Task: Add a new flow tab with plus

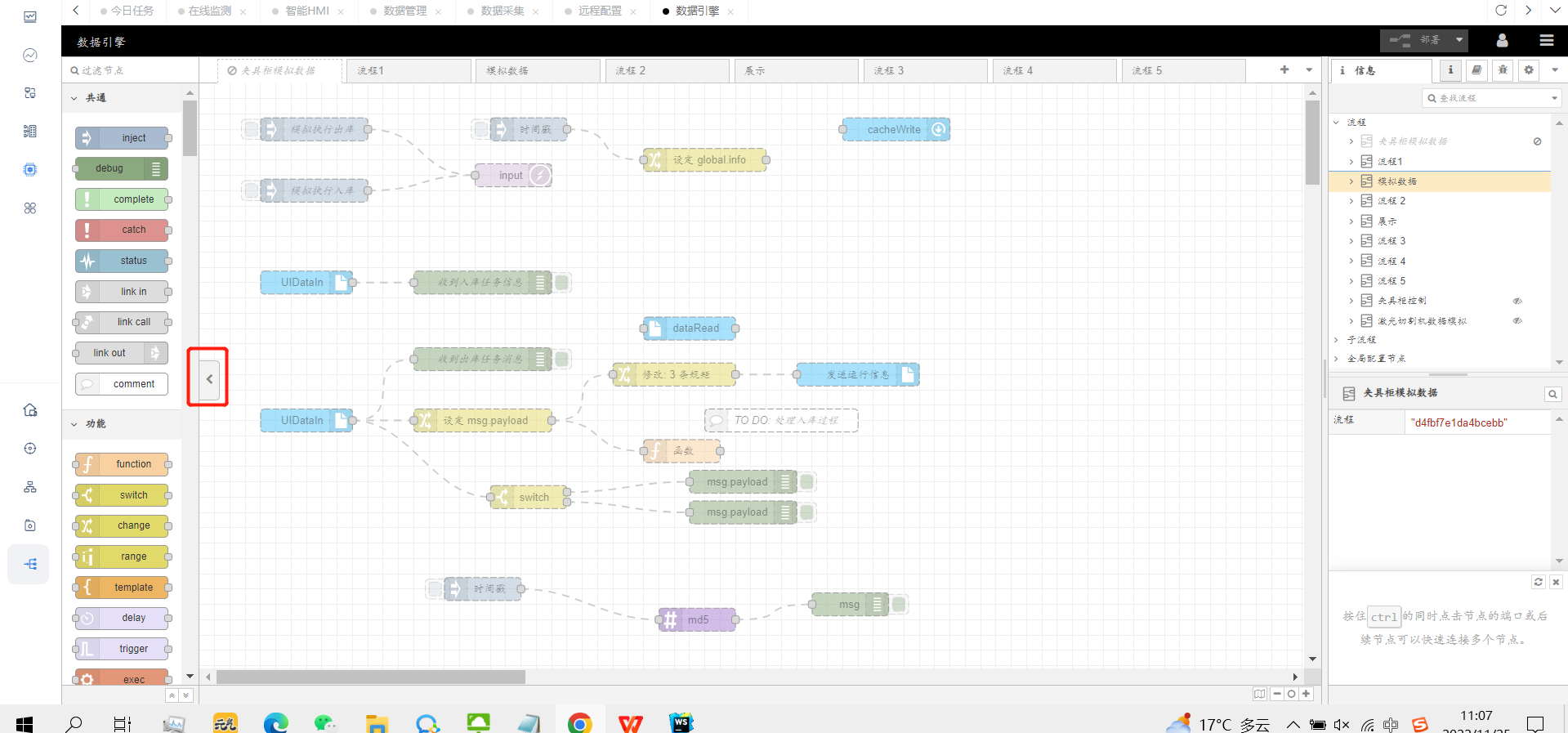Action: pos(1284,70)
